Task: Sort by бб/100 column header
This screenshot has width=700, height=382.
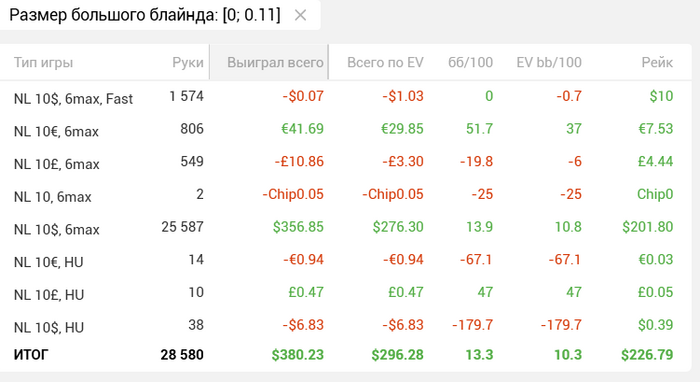Action: pyautogui.click(x=470, y=62)
